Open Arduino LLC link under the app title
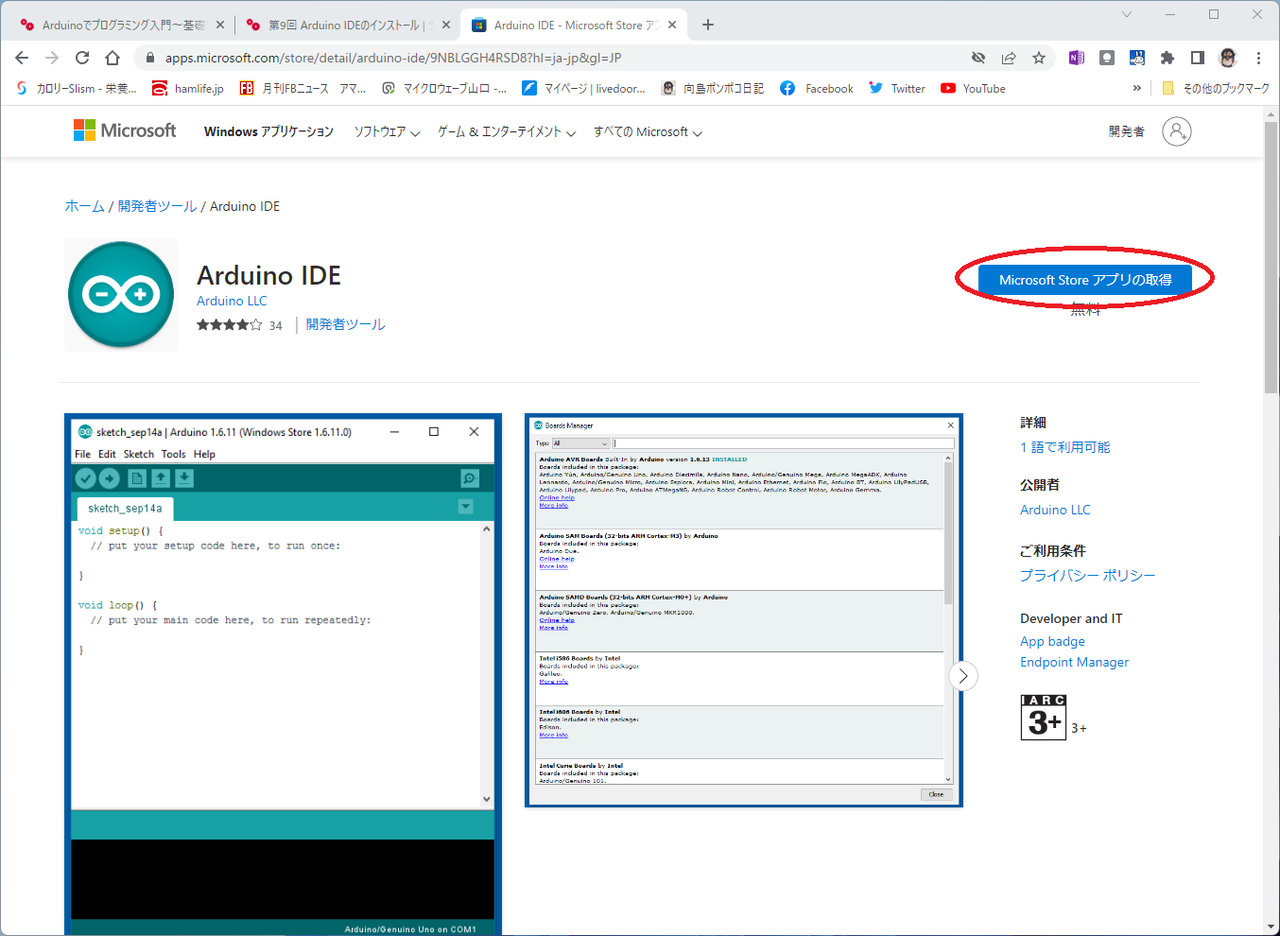 [x=232, y=301]
